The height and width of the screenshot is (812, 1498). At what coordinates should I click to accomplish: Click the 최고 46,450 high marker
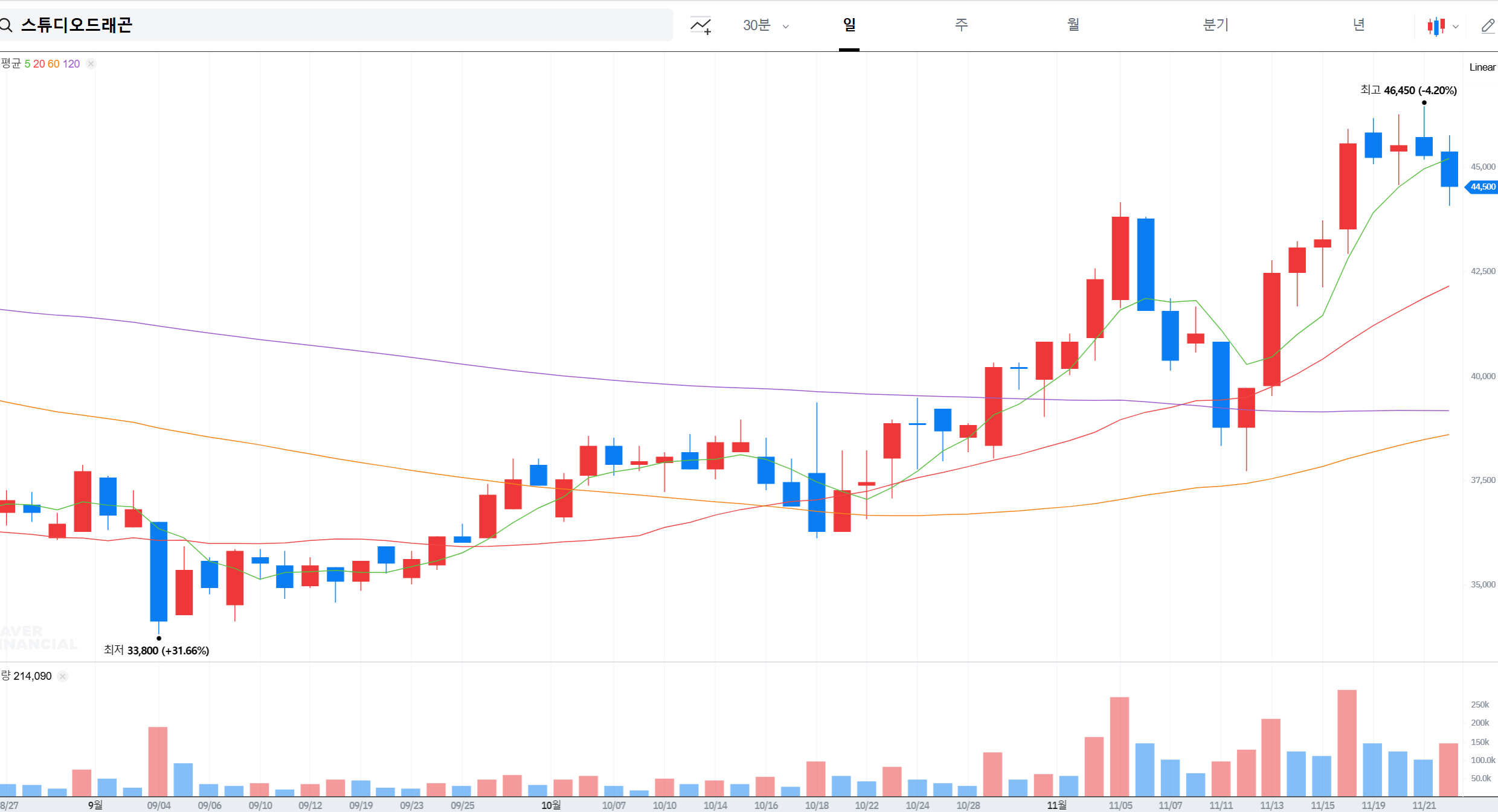pyautogui.click(x=1408, y=91)
